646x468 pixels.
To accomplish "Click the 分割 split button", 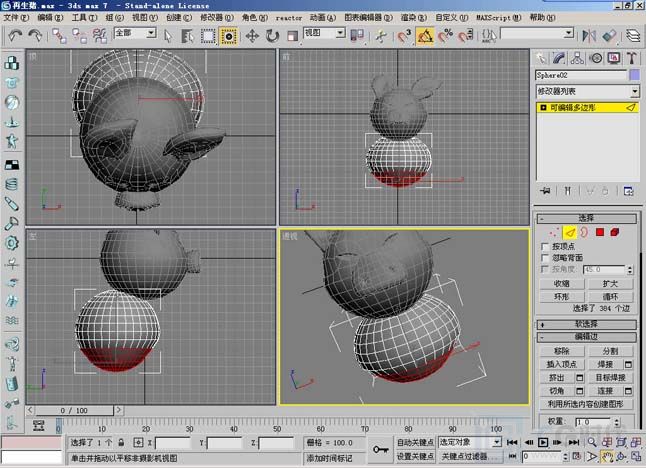I will (x=610, y=351).
